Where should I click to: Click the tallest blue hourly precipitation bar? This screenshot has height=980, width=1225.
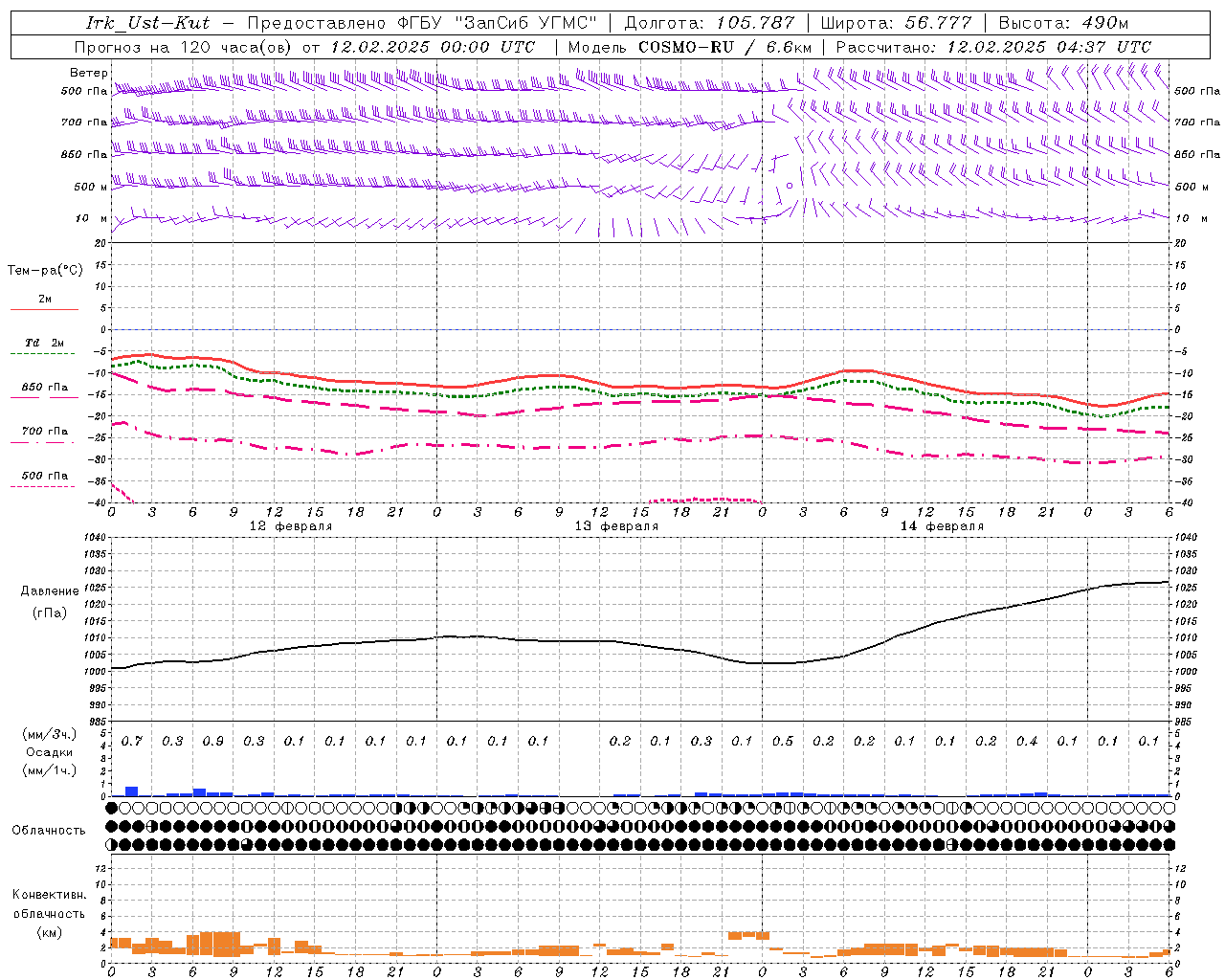(x=131, y=791)
